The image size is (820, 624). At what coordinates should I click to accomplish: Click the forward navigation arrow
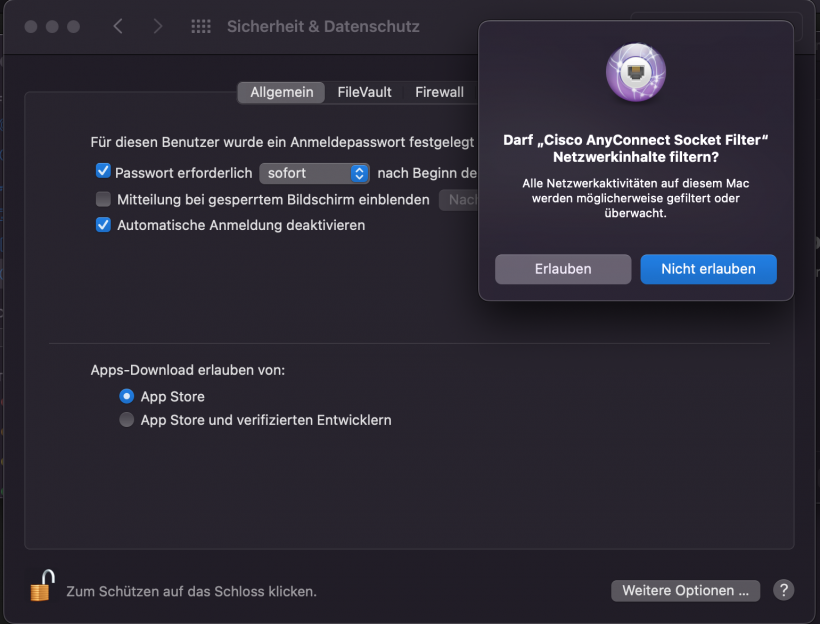pos(158,26)
